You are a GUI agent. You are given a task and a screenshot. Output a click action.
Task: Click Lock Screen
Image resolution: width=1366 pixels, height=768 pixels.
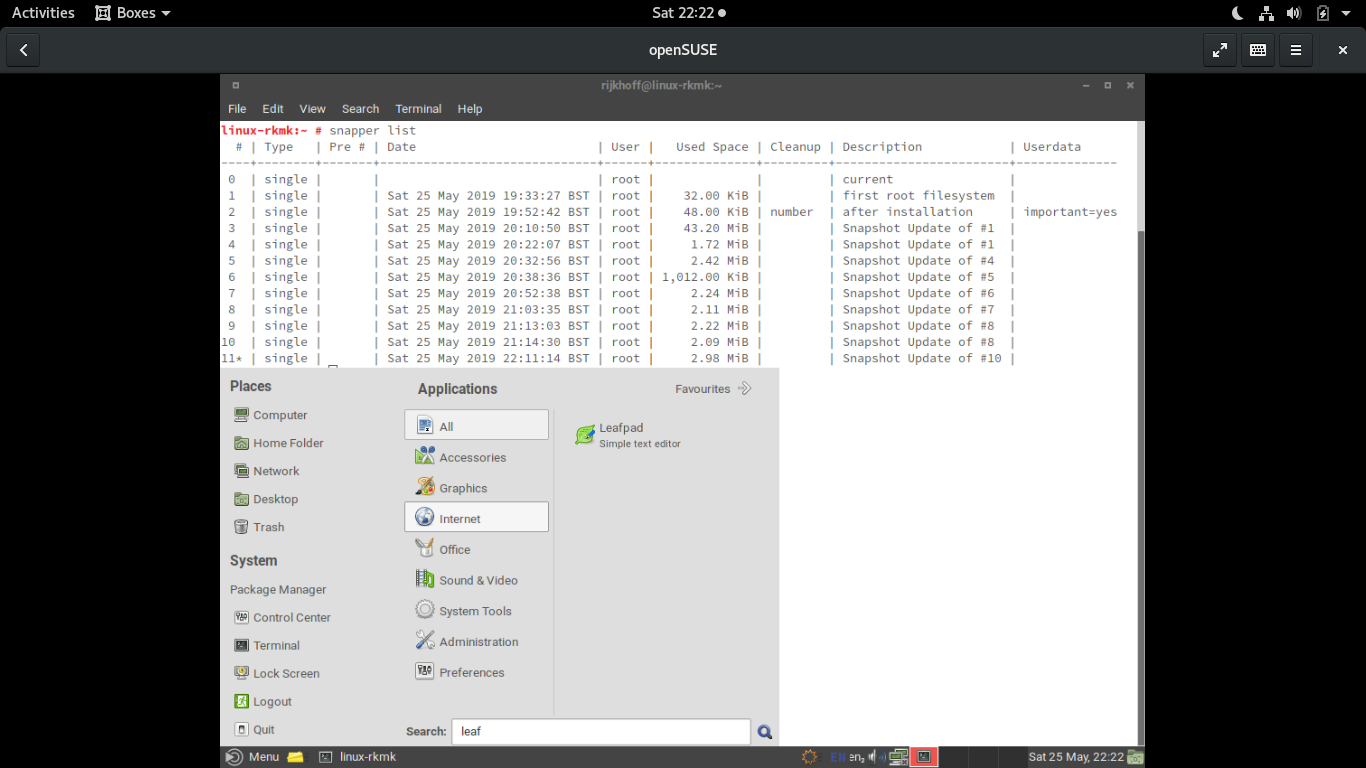276,674
